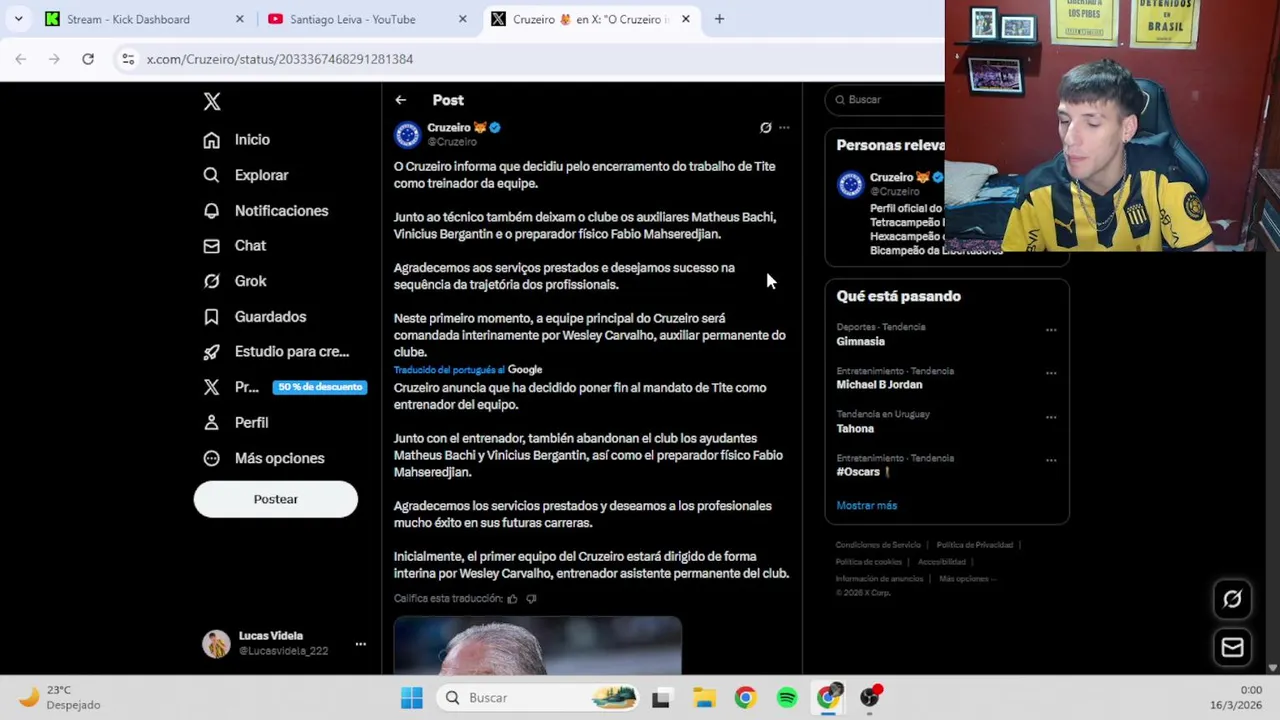Open File Explorer from the taskbar
Image resolution: width=1280 pixels, height=720 pixels.
click(x=704, y=698)
